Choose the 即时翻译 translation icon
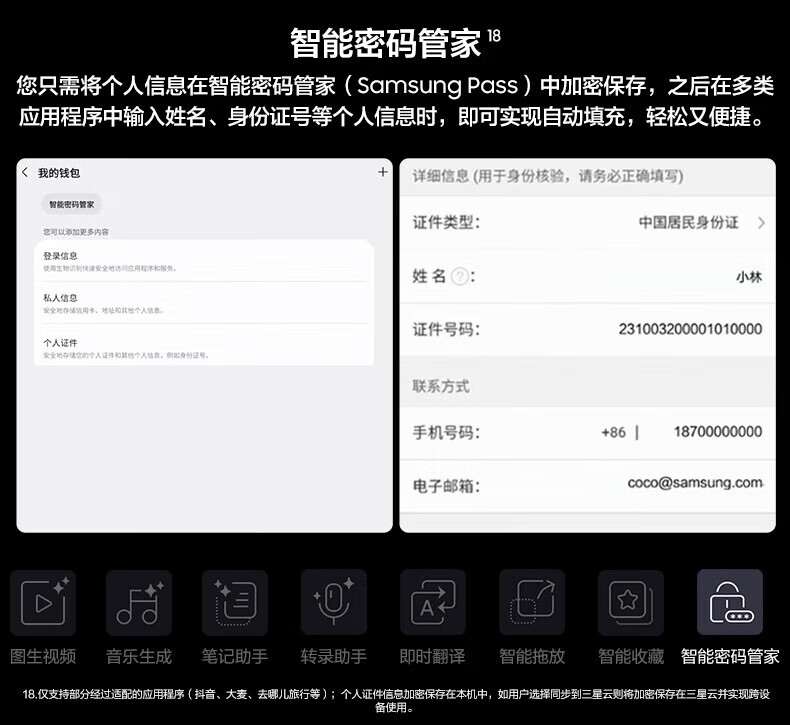 [x=432, y=603]
